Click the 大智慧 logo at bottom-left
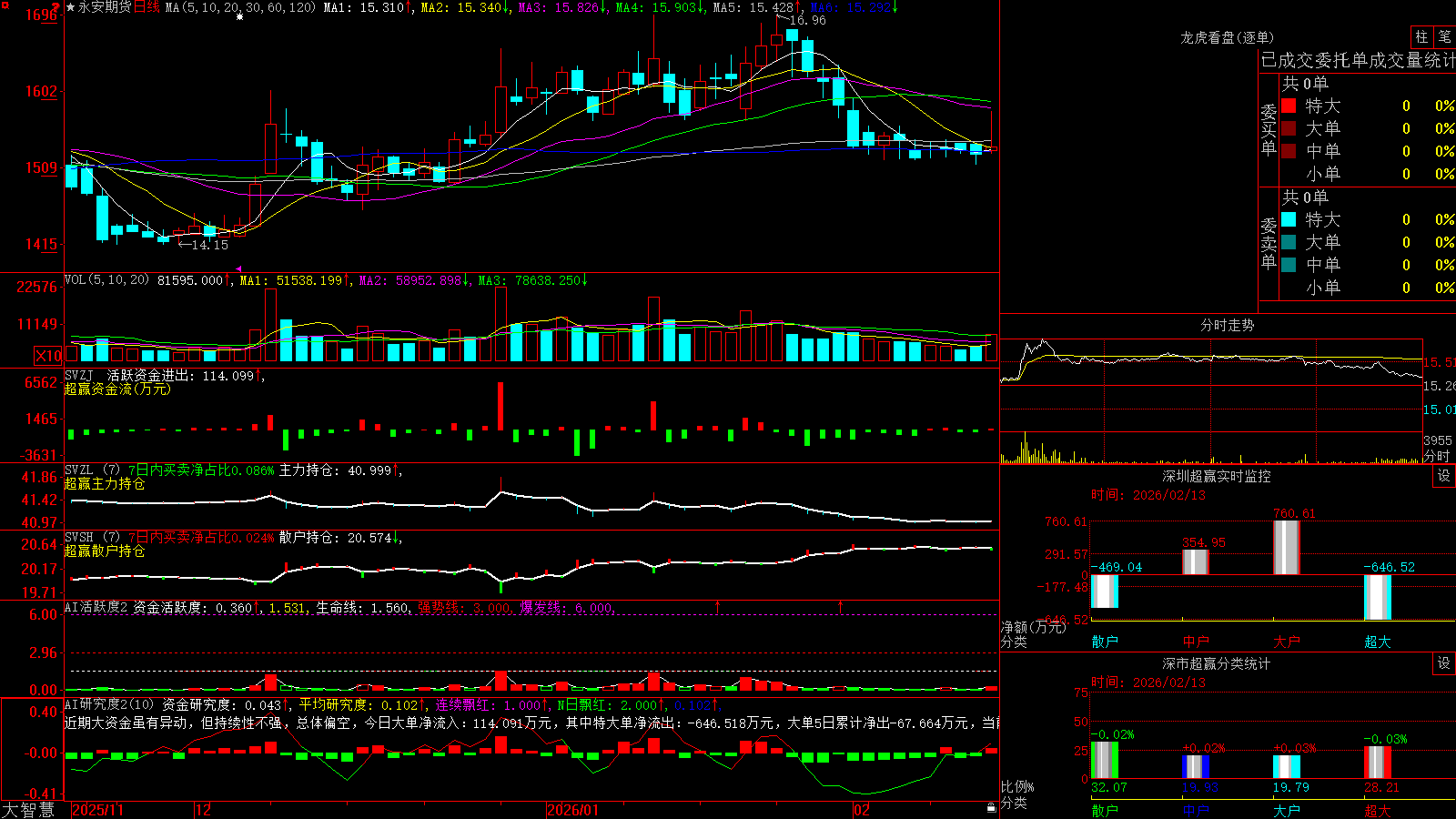This screenshot has width=1456, height=819. [x=28, y=810]
